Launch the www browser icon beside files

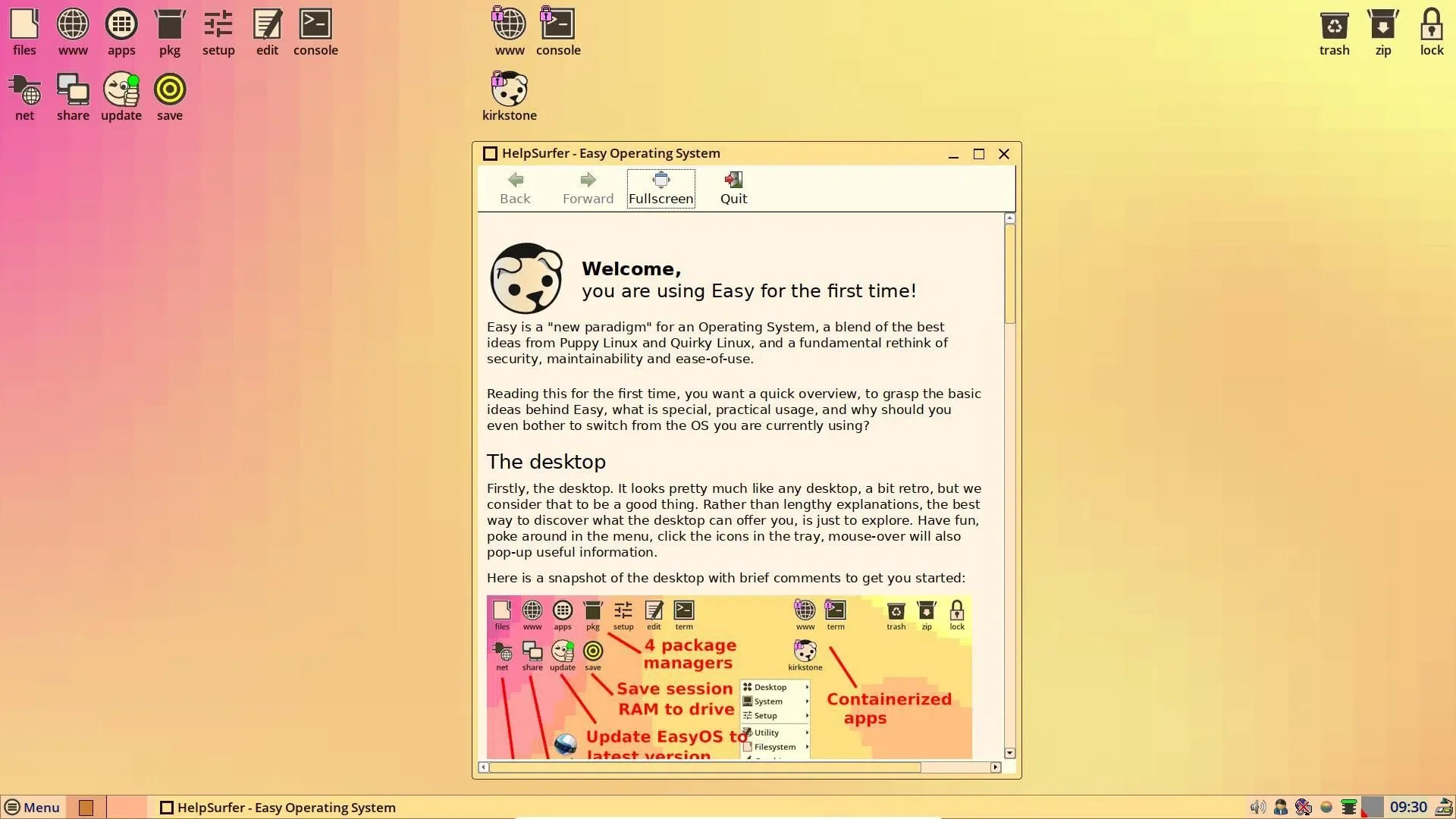pyautogui.click(x=73, y=32)
